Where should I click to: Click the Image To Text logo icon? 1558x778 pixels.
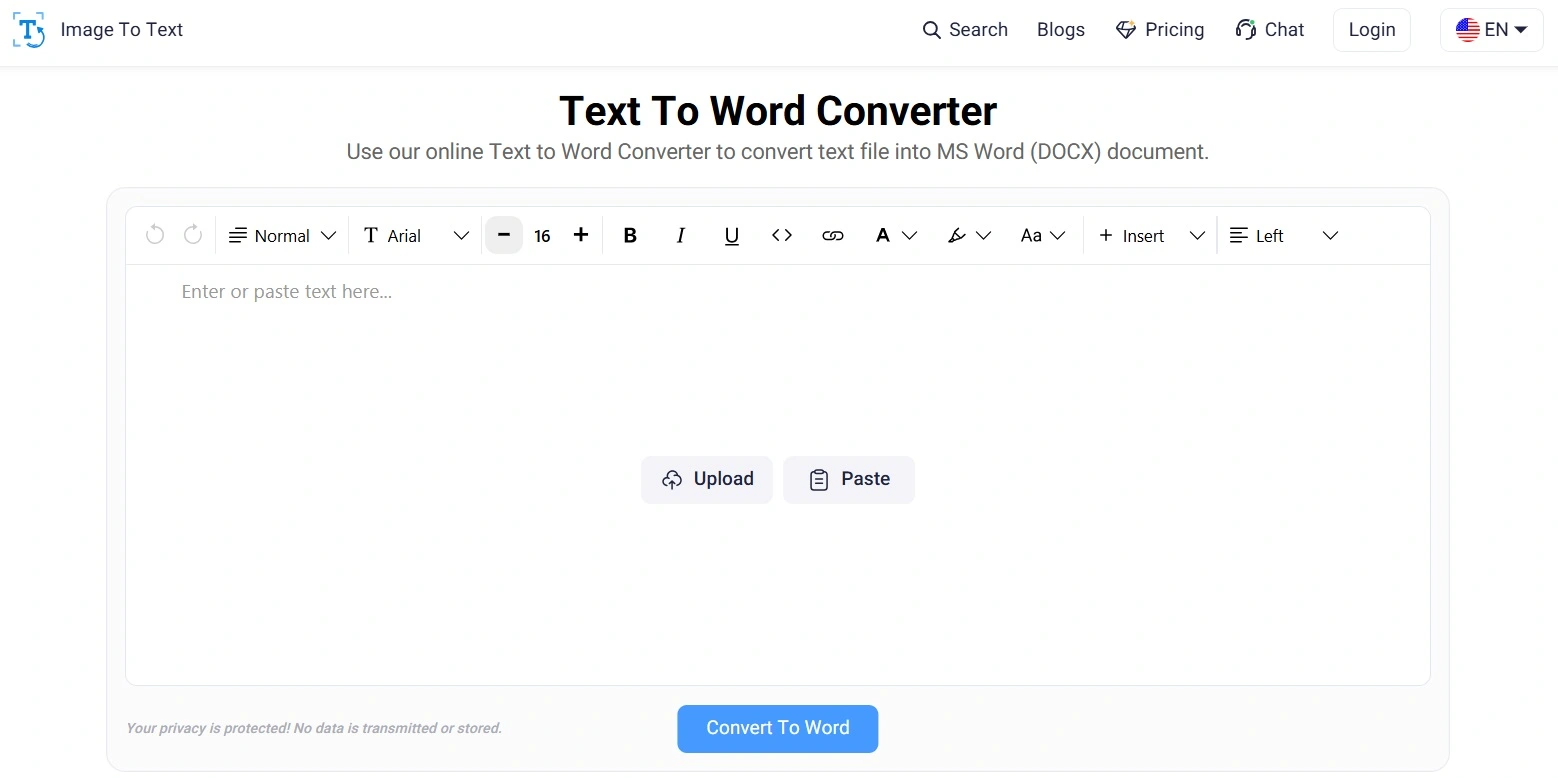click(x=29, y=30)
